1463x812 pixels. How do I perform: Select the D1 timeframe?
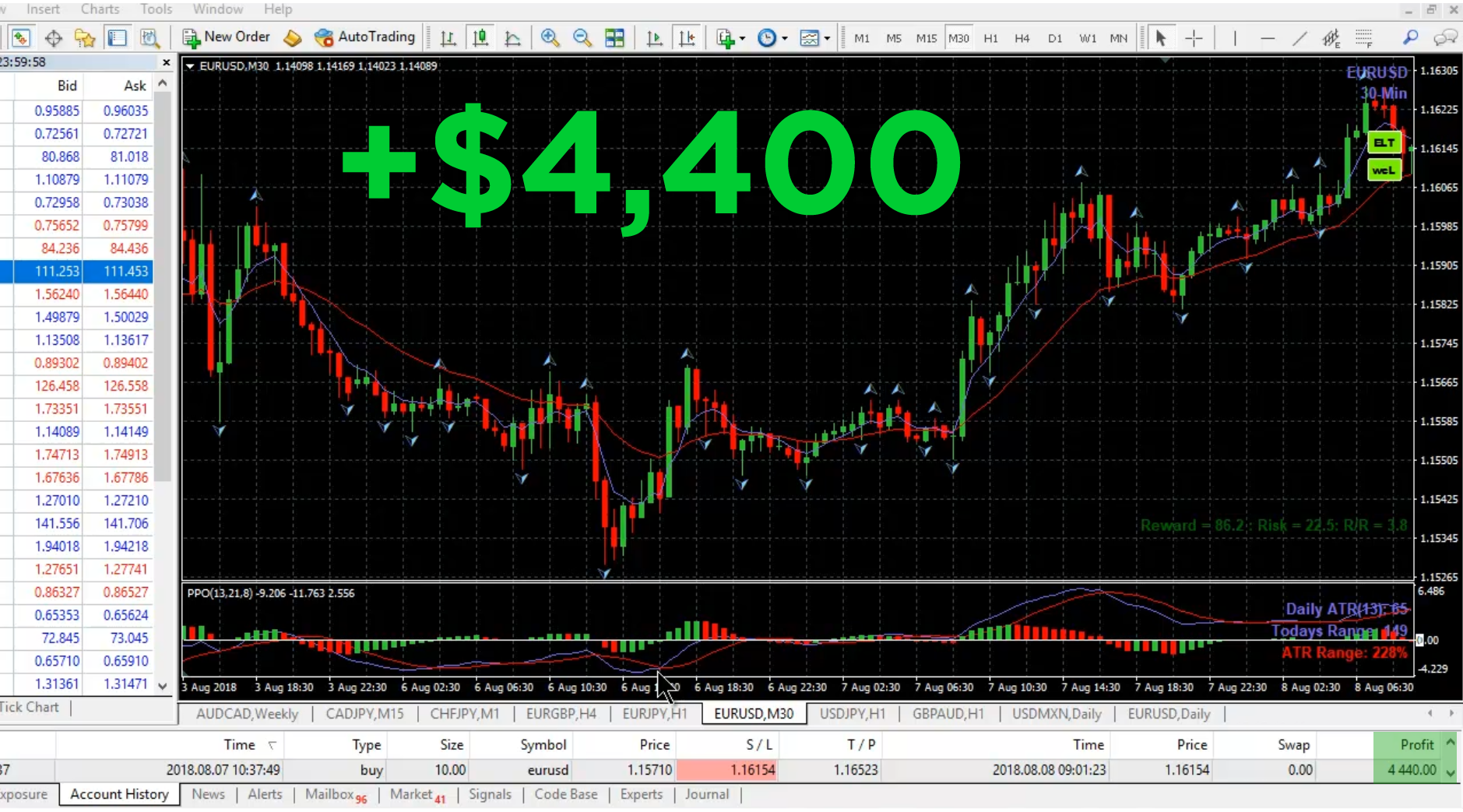point(1055,37)
